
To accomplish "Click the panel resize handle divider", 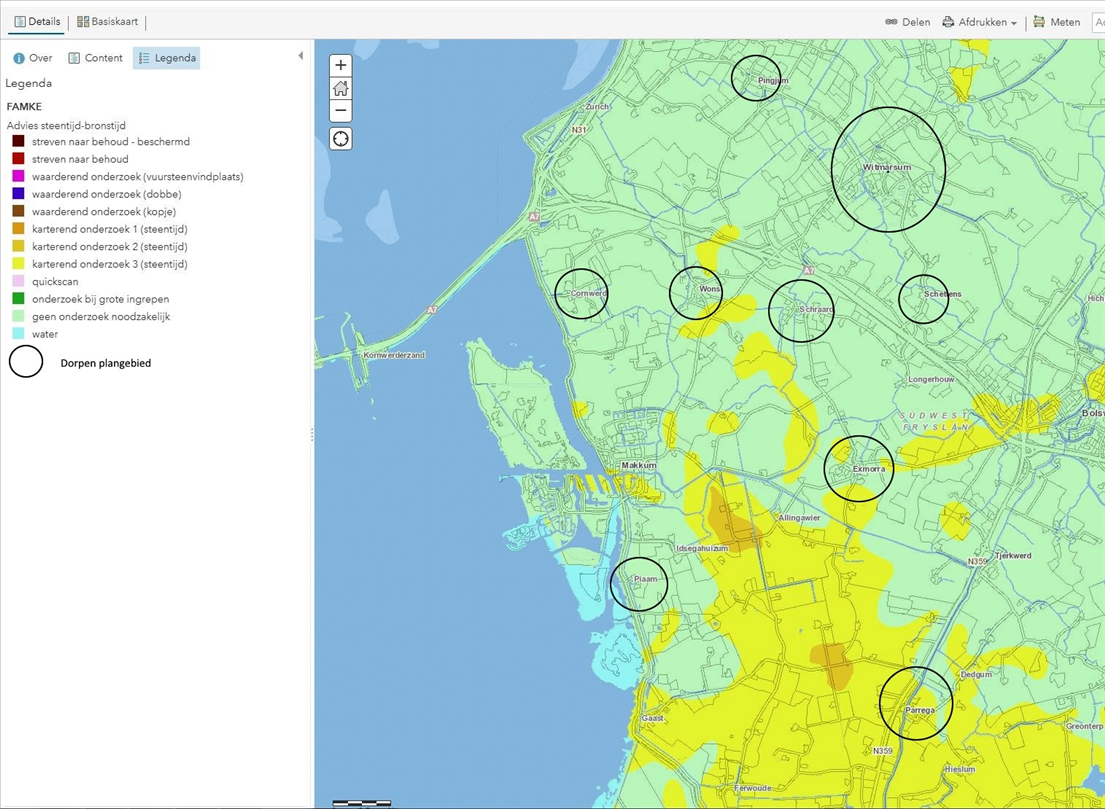I will coord(312,435).
